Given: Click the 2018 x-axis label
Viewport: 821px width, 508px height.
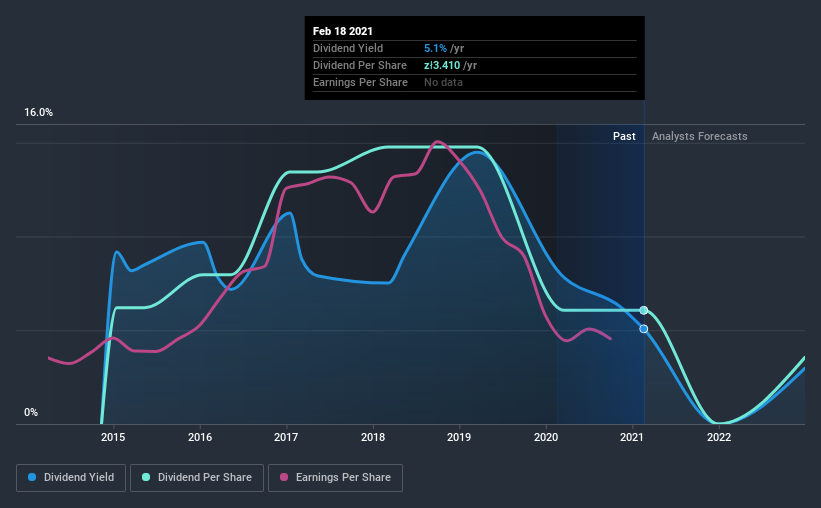Looking at the screenshot, I should point(373,437).
